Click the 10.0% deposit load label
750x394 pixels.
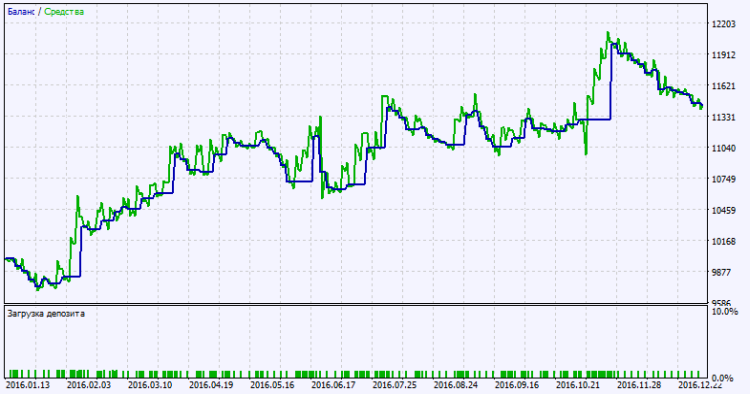coord(725,312)
